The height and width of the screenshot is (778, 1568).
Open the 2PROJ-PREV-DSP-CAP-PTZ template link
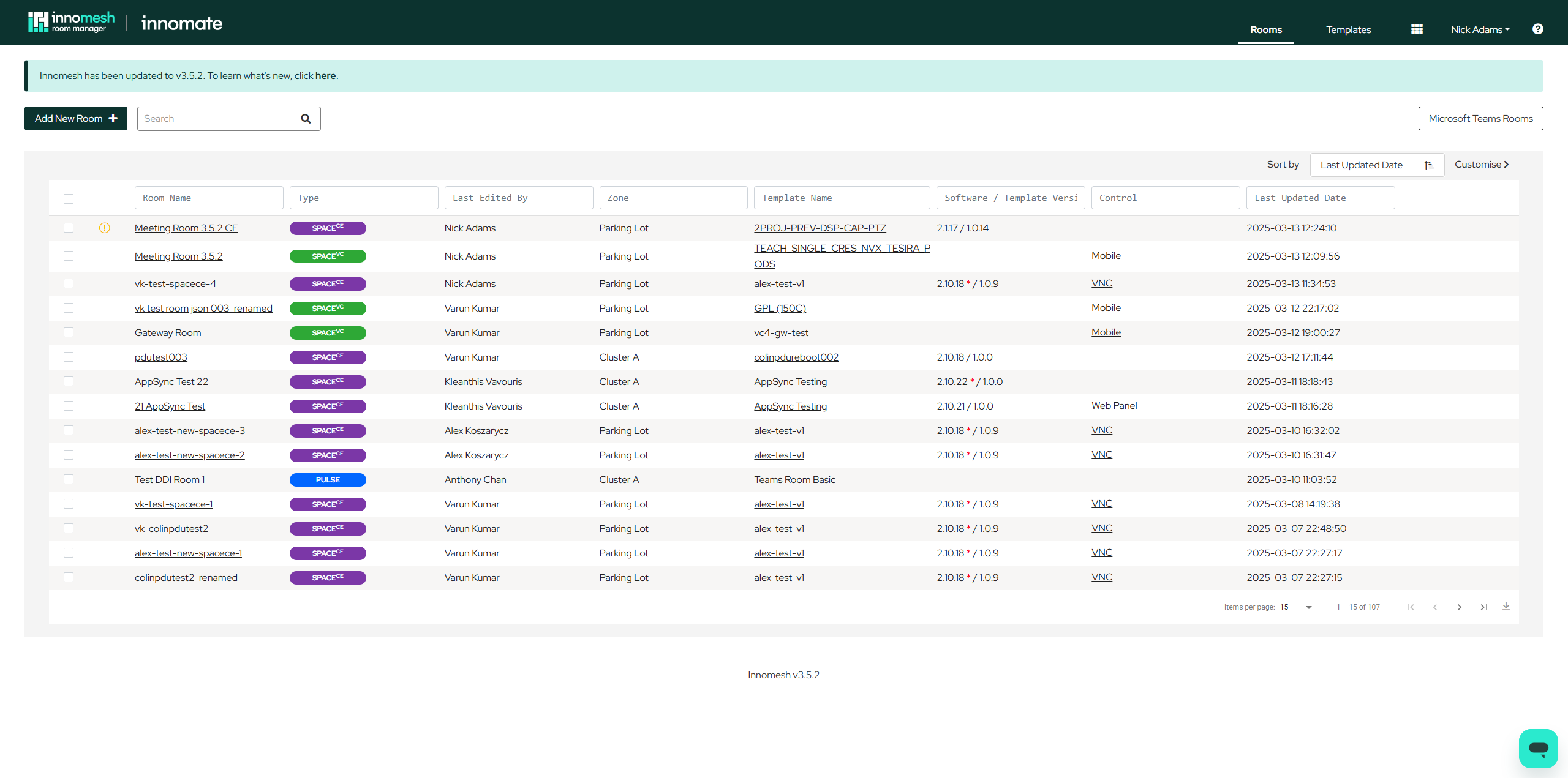click(820, 228)
